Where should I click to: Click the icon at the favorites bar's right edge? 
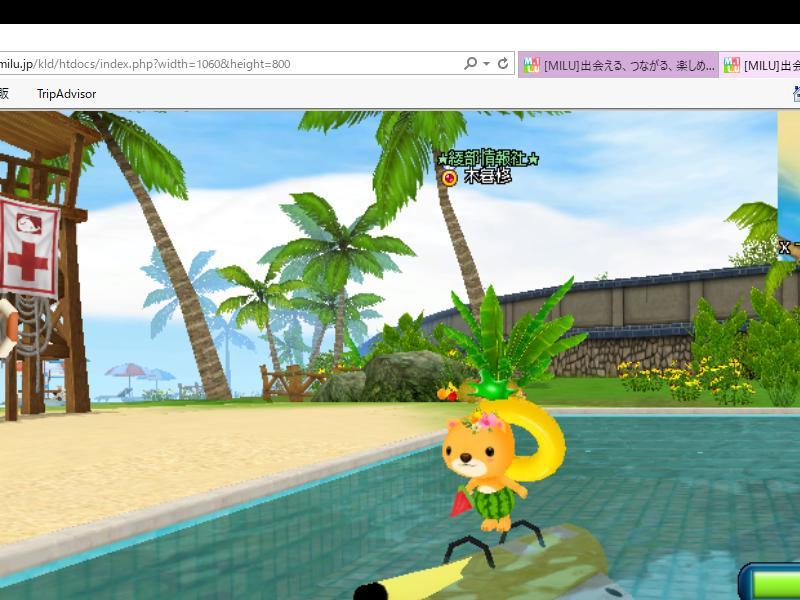(x=796, y=94)
